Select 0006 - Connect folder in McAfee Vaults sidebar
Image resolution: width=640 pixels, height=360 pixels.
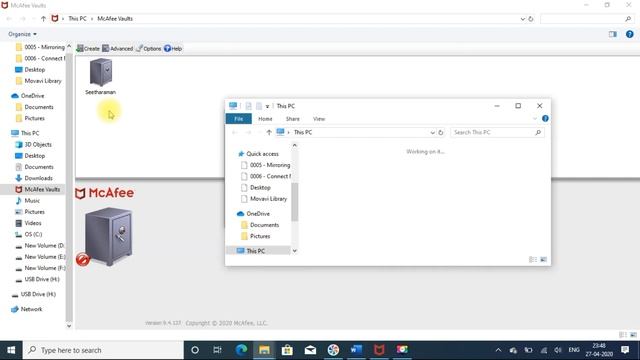[x=40, y=58]
